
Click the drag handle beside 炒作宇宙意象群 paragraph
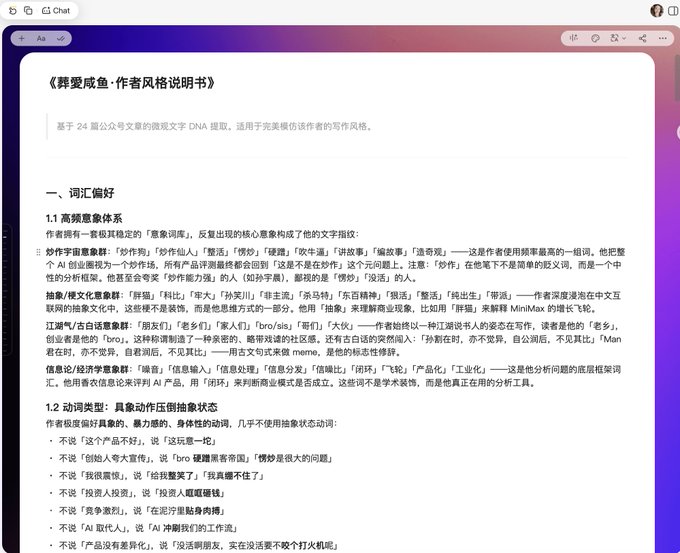[38, 252]
